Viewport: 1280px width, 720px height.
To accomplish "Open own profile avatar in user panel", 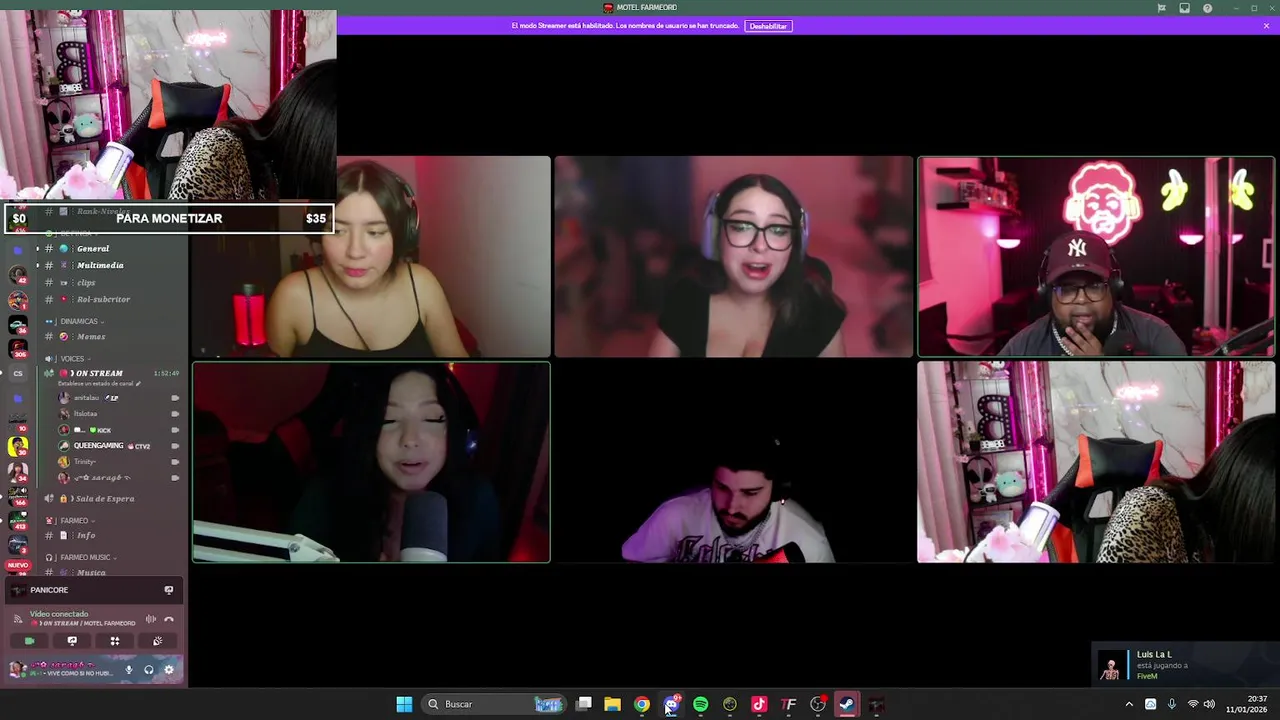I will [17, 670].
